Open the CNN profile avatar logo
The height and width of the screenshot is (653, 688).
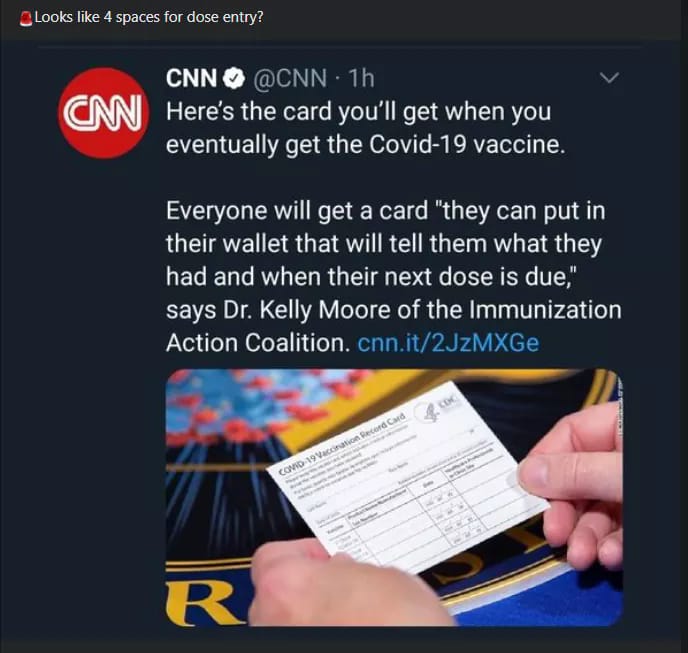(104, 113)
